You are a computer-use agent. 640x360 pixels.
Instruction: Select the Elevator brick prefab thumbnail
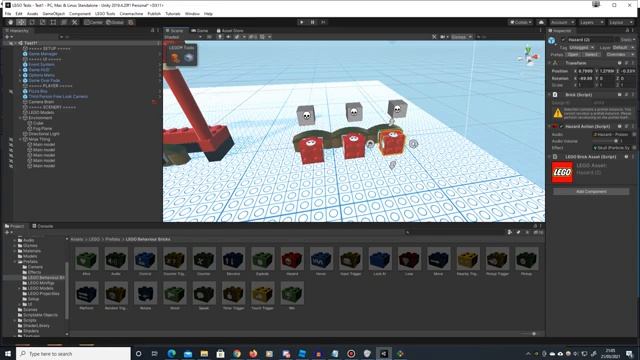click(233, 261)
